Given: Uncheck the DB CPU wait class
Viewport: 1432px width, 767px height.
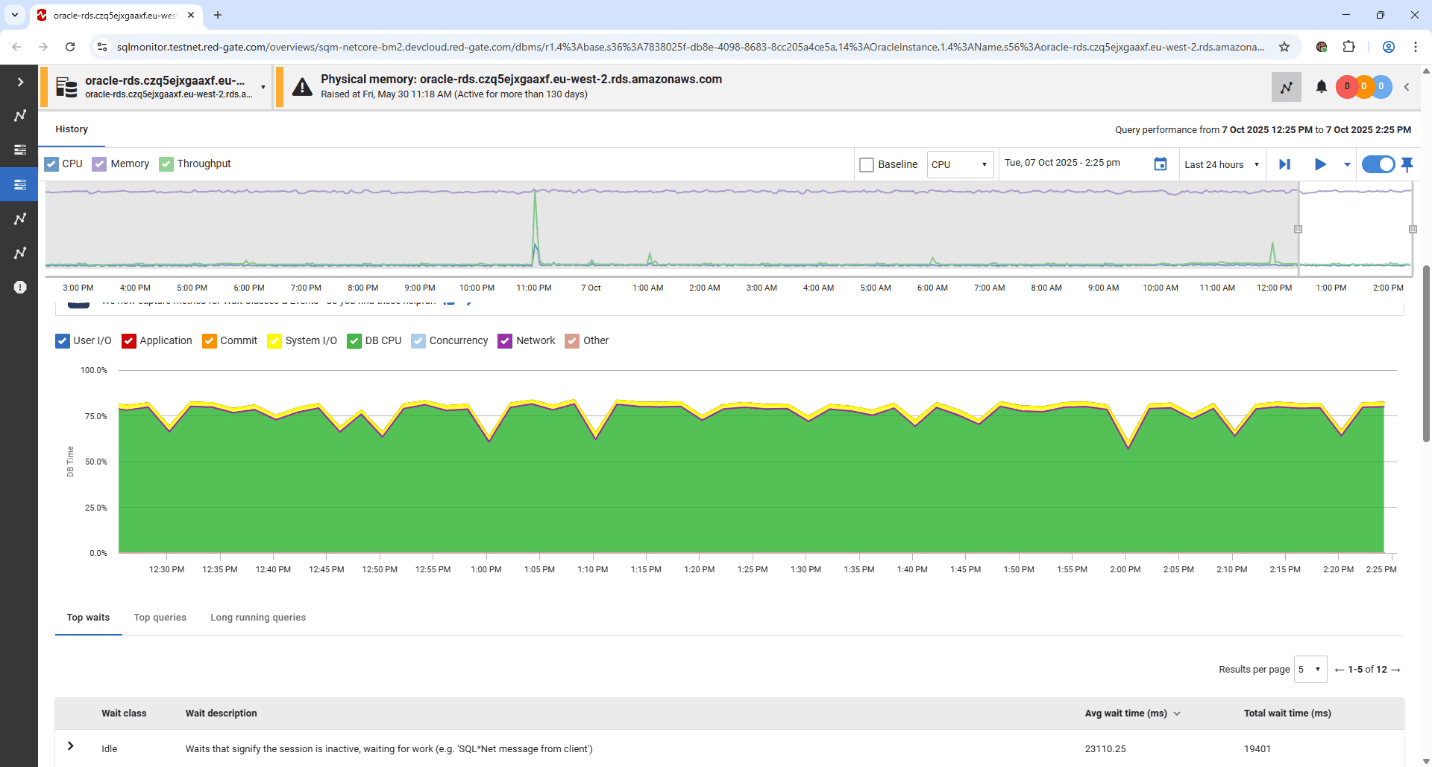Looking at the screenshot, I should click(x=354, y=341).
